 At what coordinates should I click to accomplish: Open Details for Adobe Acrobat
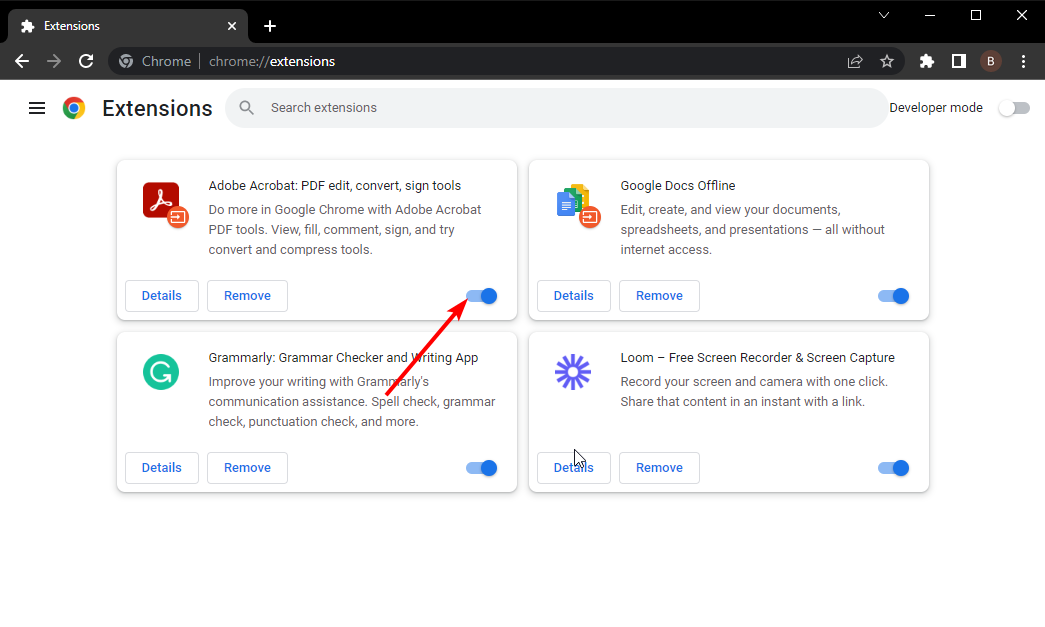tap(161, 296)
